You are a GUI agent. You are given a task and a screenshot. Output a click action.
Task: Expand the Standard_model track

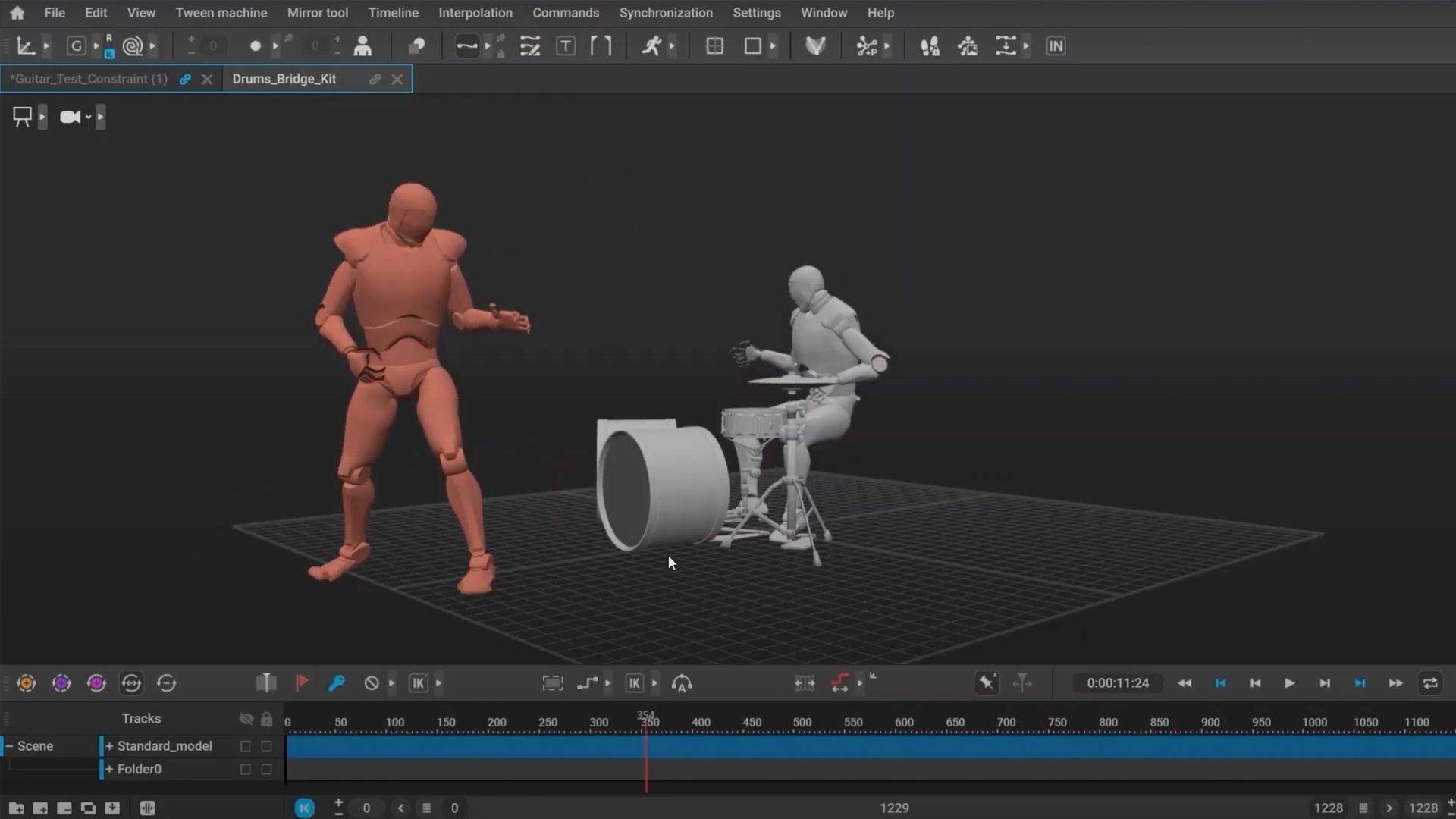click(109, 745)
